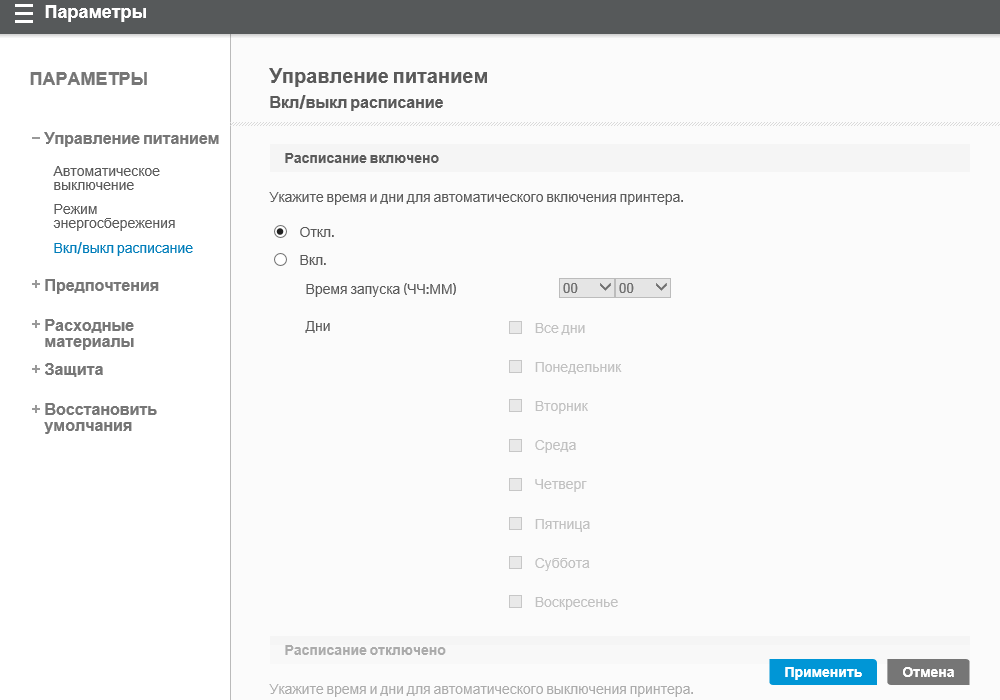The width and height of the screenshot is (1000, 700).
Task: Open Автоматическое выключение settings
Action: click(106, 178)
